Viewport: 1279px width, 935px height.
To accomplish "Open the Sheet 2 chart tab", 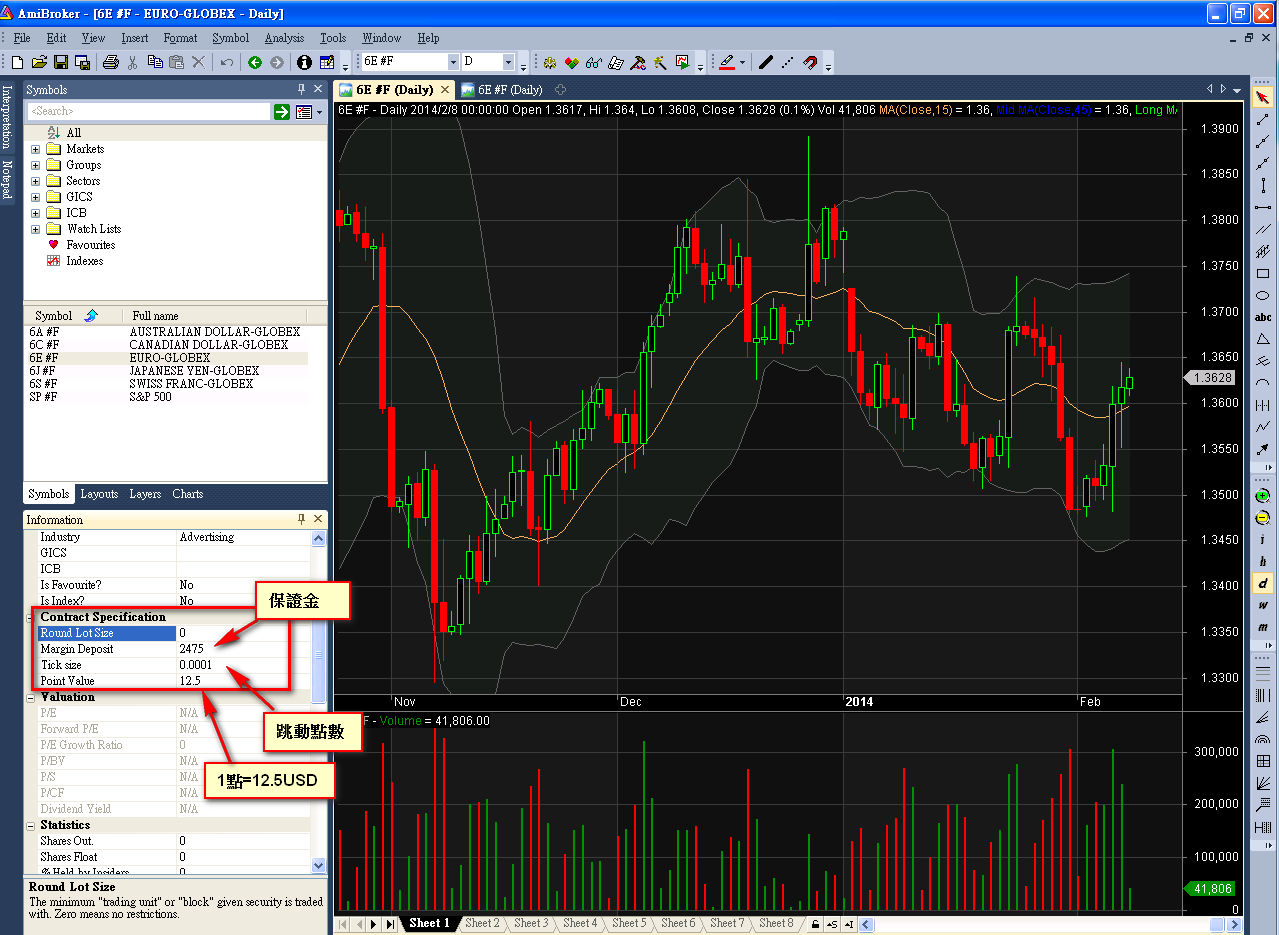I will tap(482, 923).
